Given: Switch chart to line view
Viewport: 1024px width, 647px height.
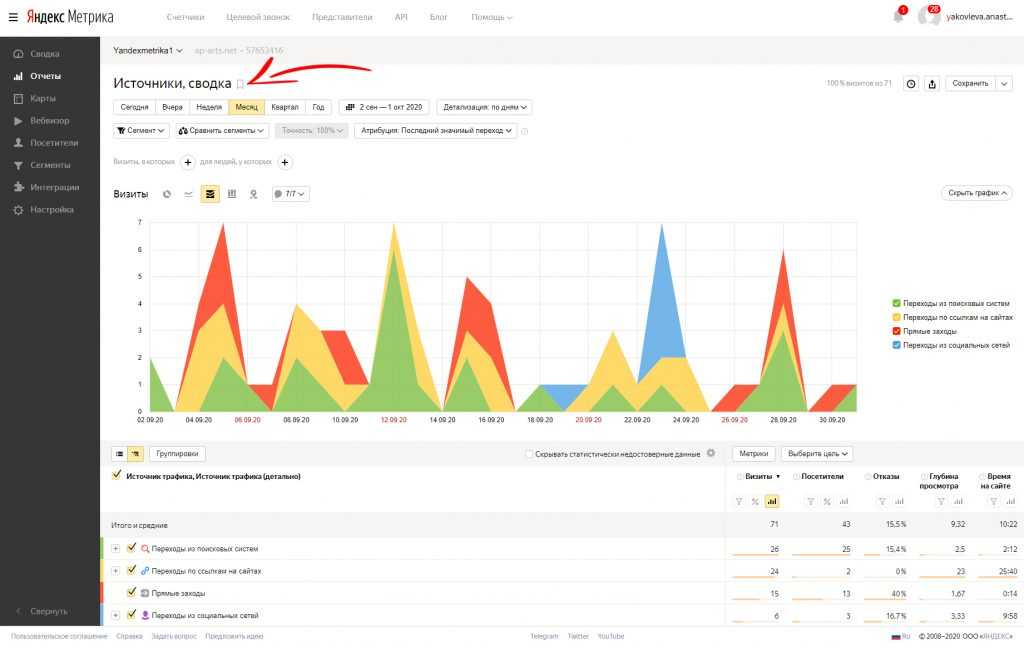Looking at the screenshot, I should click(x=188, y=194).
